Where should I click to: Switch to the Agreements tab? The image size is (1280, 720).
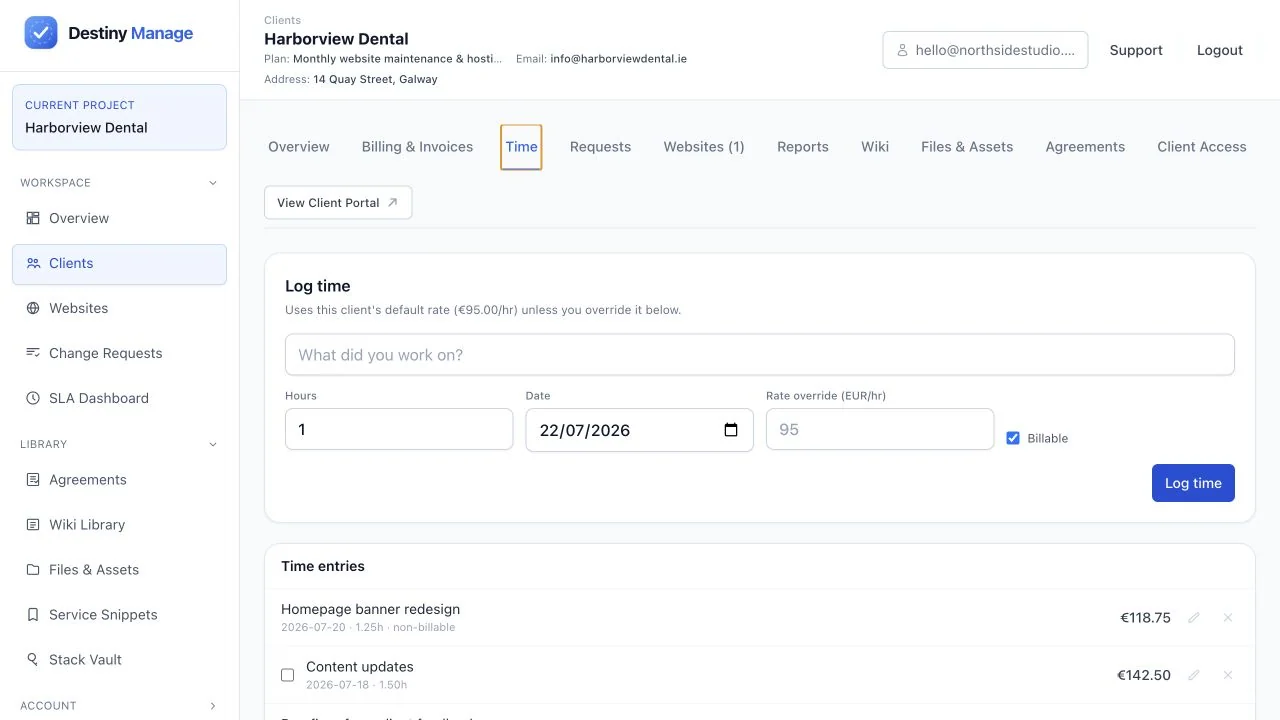1085,147
